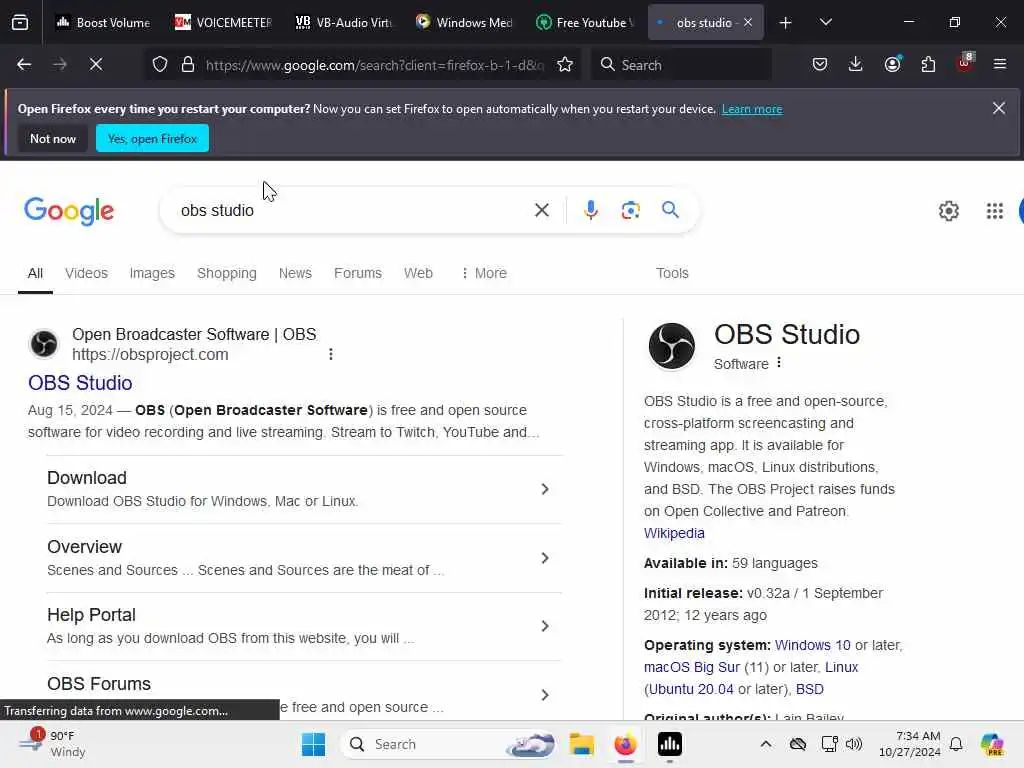Select the Forums search filter
The image size is (1024, 768).
point(358,273)
